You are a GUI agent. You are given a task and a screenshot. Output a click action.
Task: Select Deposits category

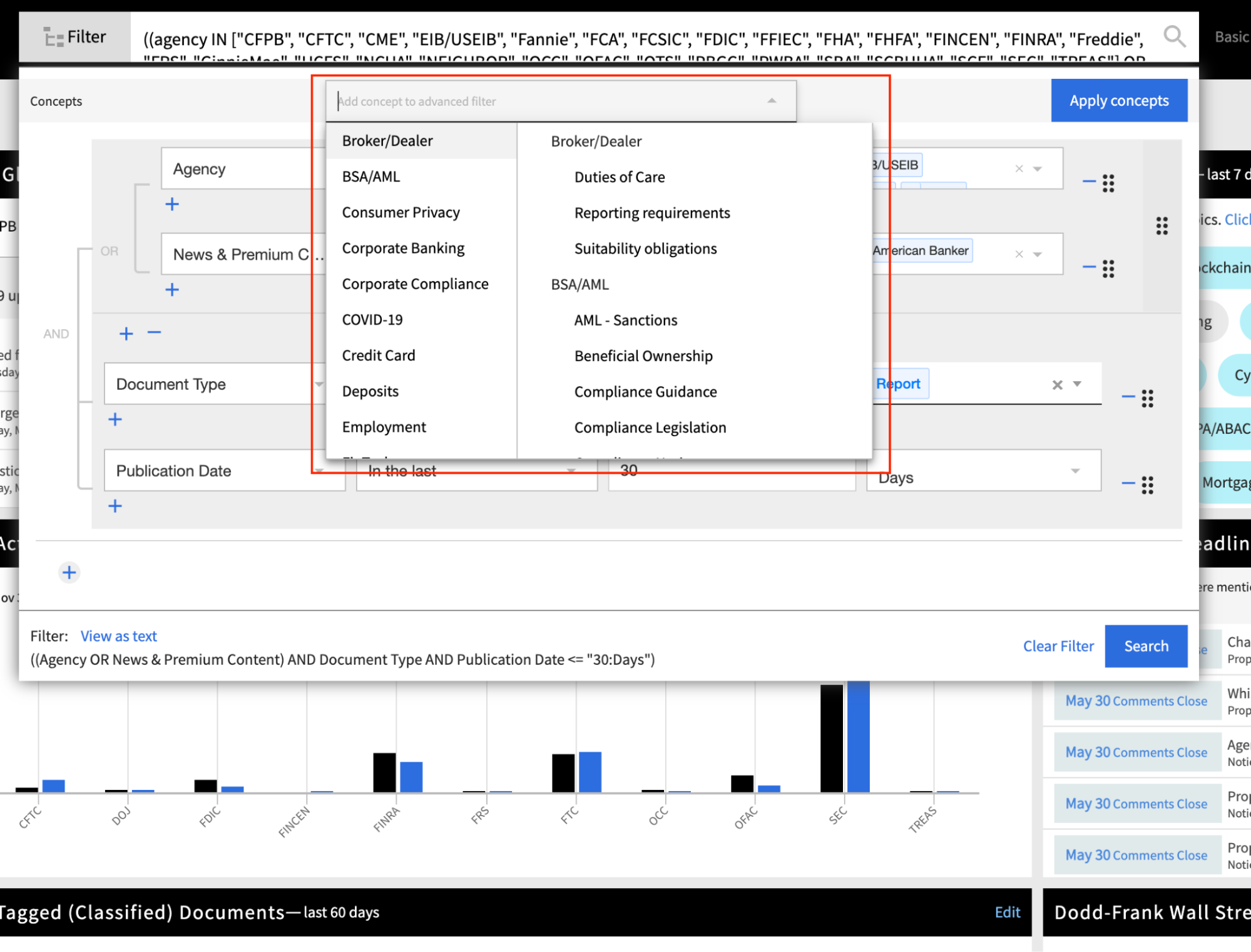[x=421, y=391]
